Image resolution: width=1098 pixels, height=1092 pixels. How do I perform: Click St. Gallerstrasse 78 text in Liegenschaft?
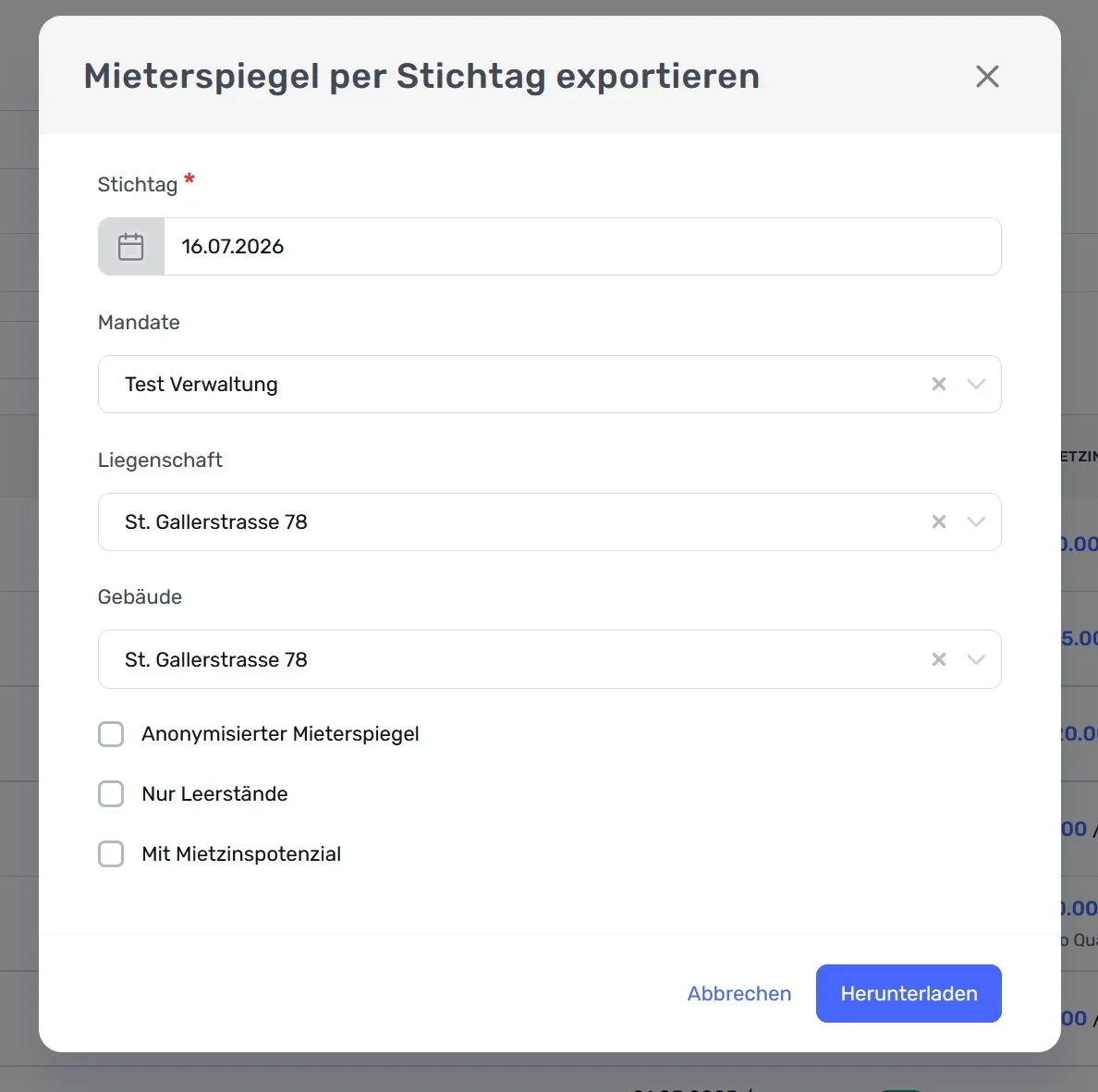[x=215, y=521]
